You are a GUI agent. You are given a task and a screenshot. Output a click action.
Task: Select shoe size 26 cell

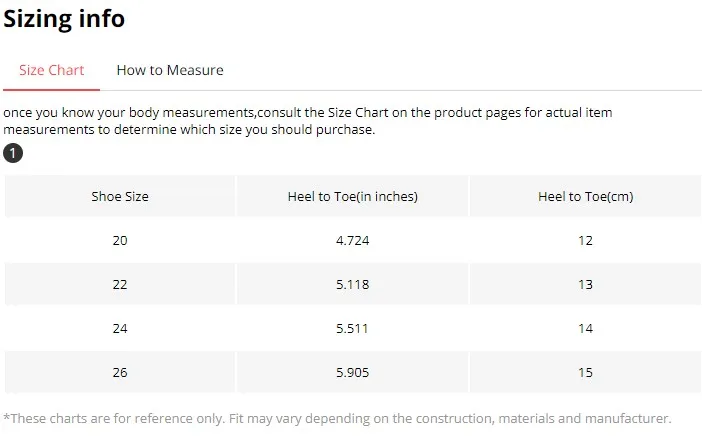[x=120, y=373]
